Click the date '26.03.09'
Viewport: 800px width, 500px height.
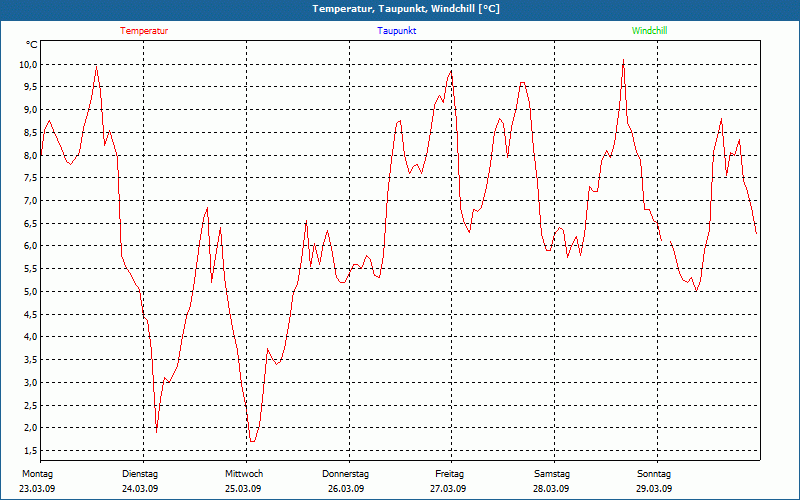(346, 489)
